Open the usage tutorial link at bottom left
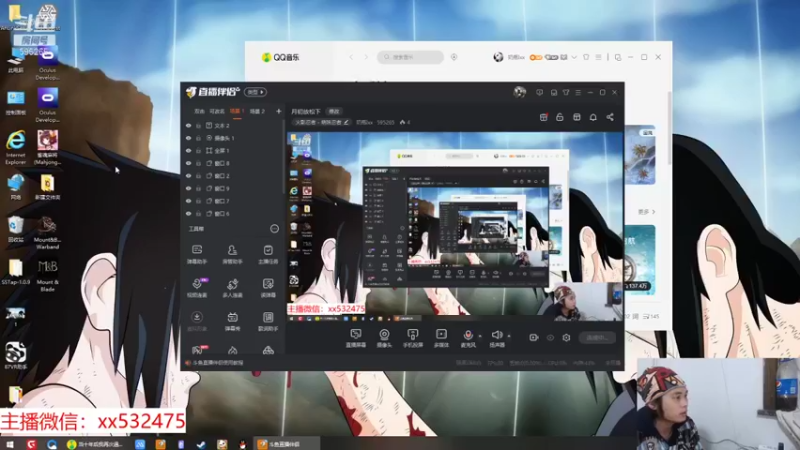 tap(218, 363)
